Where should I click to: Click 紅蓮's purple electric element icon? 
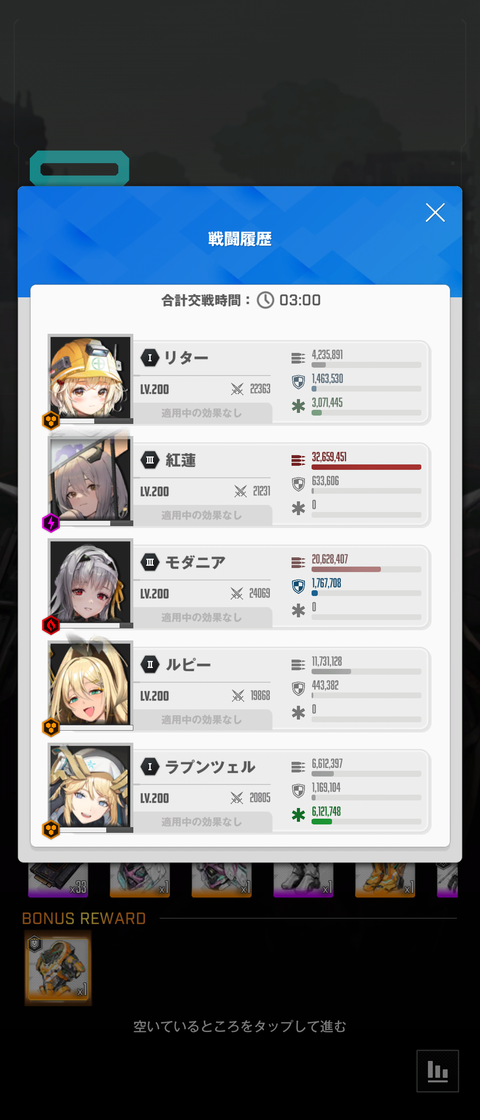[51, 523]
